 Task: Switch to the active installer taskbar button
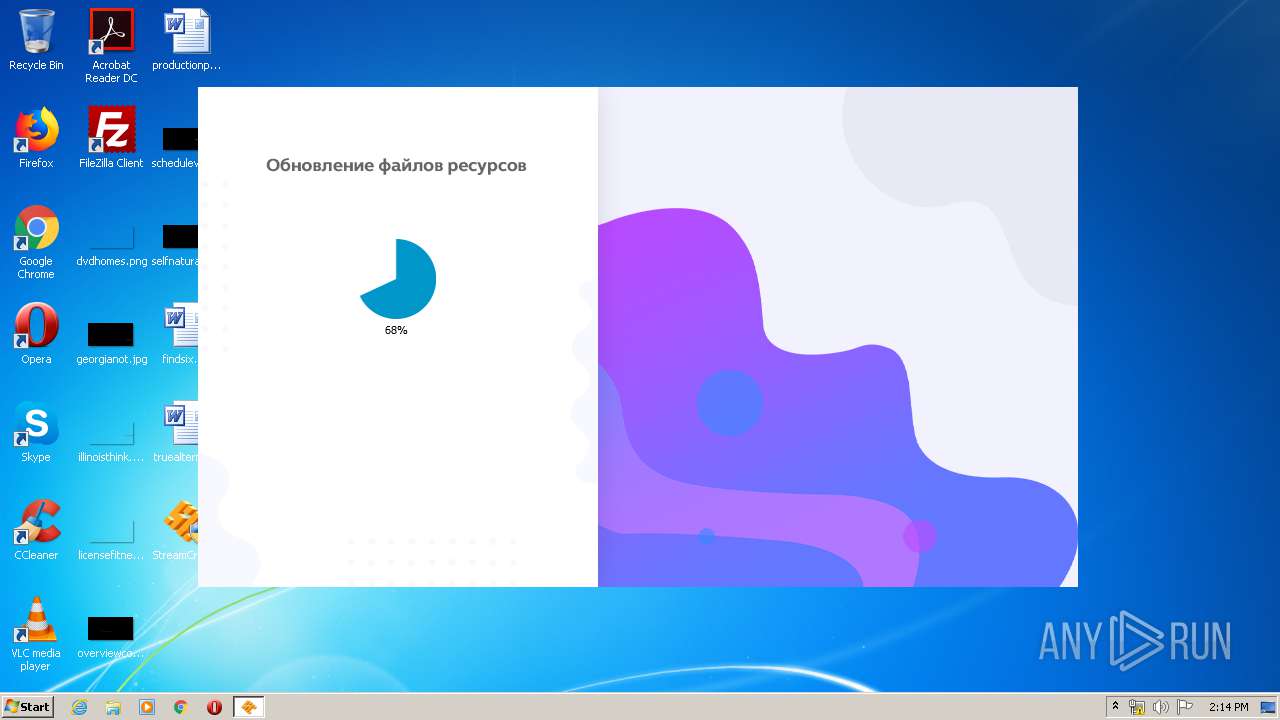(x=249, y=707)
